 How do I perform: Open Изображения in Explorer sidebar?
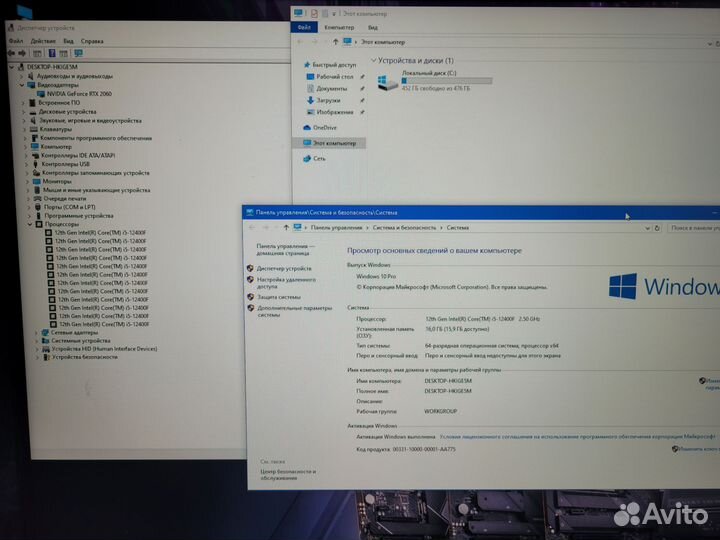point(335,112)
